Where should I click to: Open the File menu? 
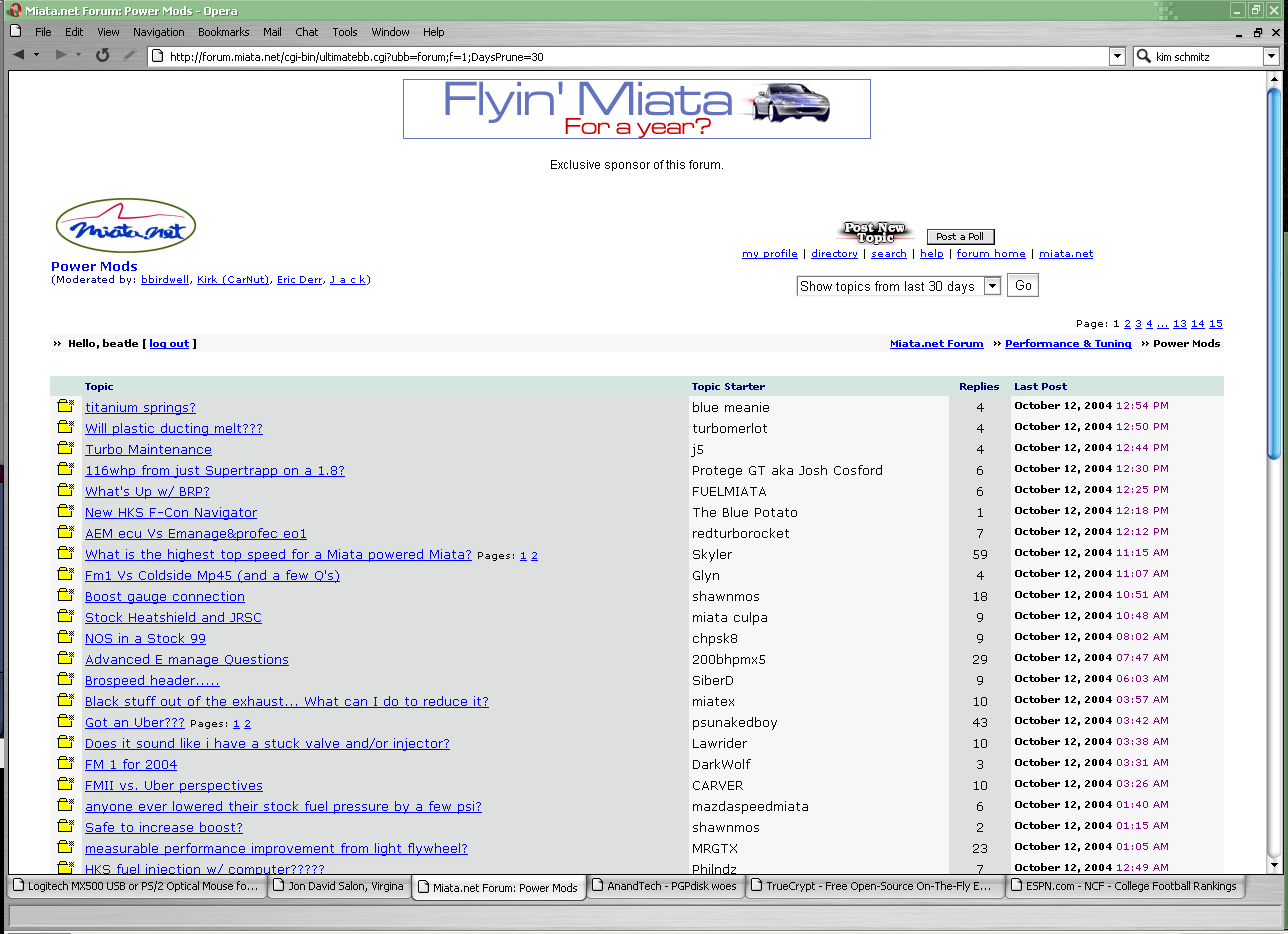[x=43, y=32]
